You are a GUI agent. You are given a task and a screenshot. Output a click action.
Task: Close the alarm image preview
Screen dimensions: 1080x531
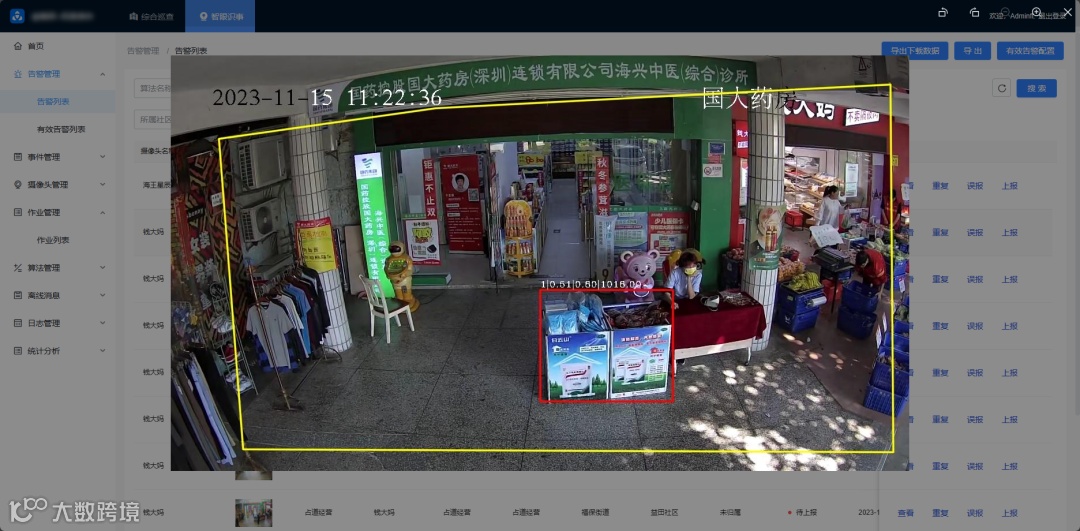coord(1068,12)
